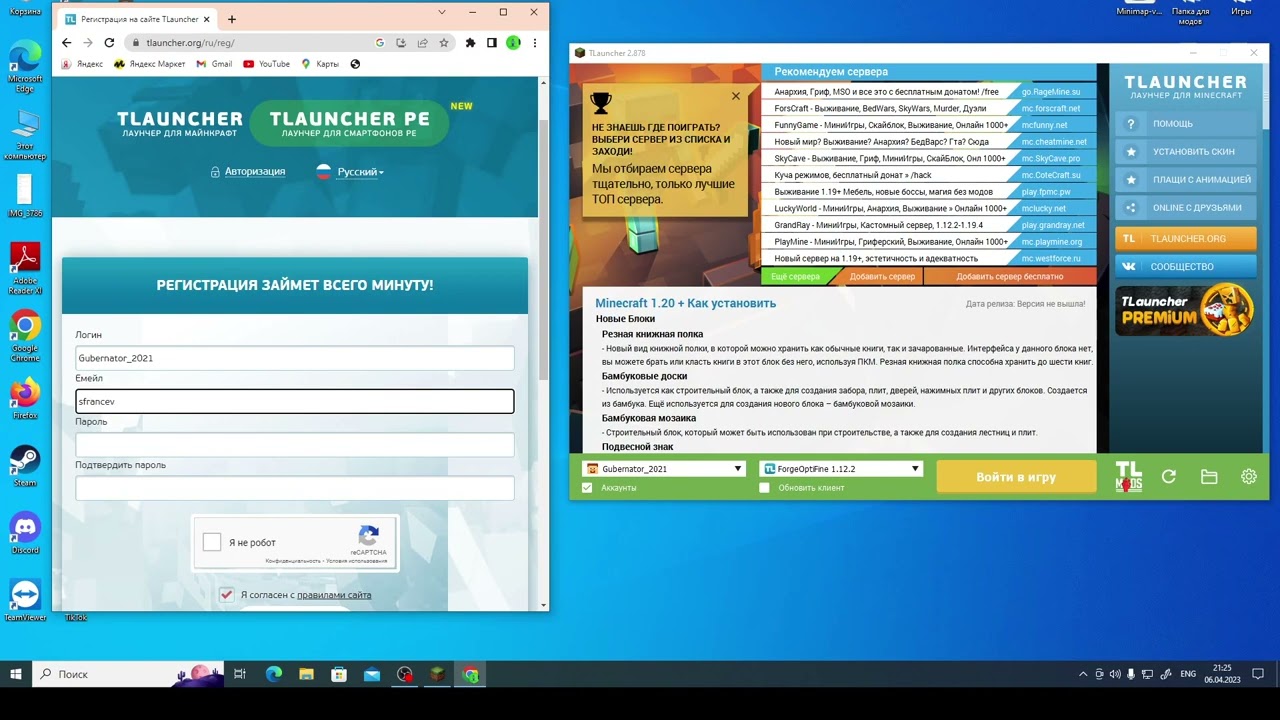
Task: Open the Карты (Maps) bookmark
Action: [320, 64]
